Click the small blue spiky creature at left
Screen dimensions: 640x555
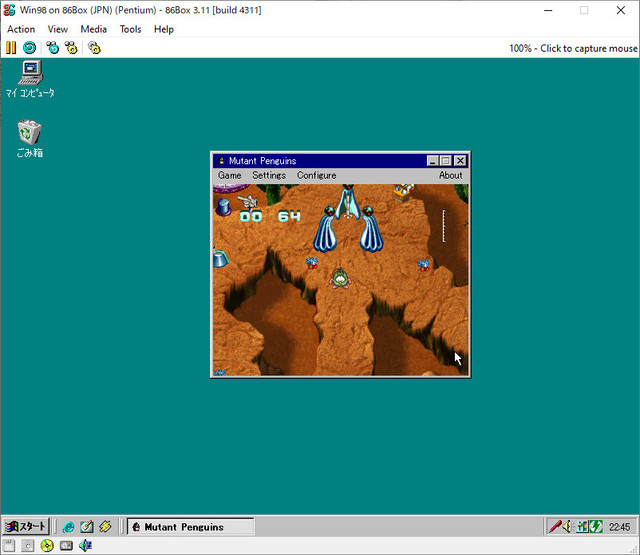(312, 263)
